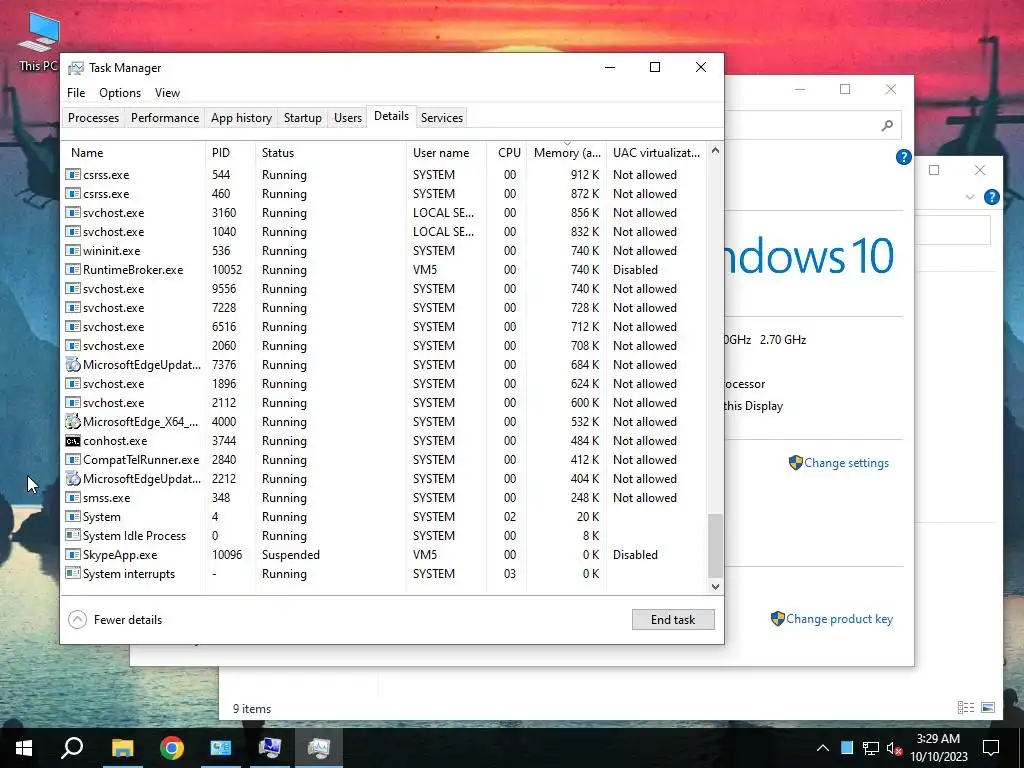Select the System process row name
The image size is (1024, 768).
pos(102,517)
